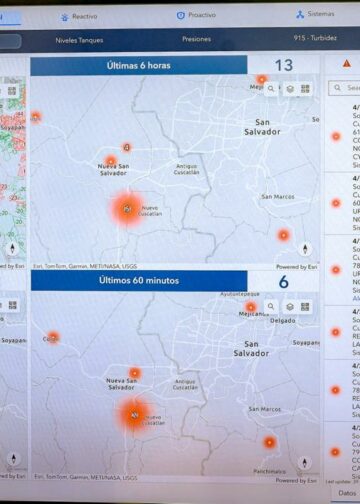Click the Últimos 60 minutos header bar
360x504 pixels.
(139, 280)
